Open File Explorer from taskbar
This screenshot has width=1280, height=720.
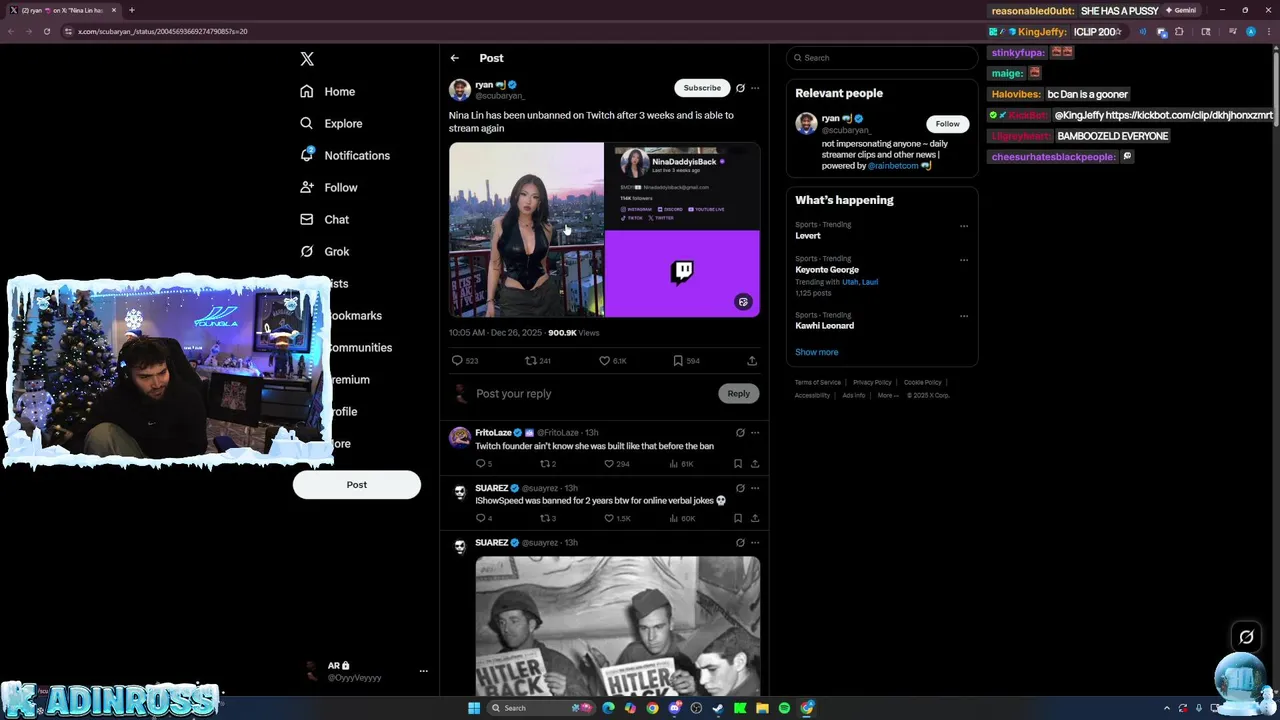(762, 708)
